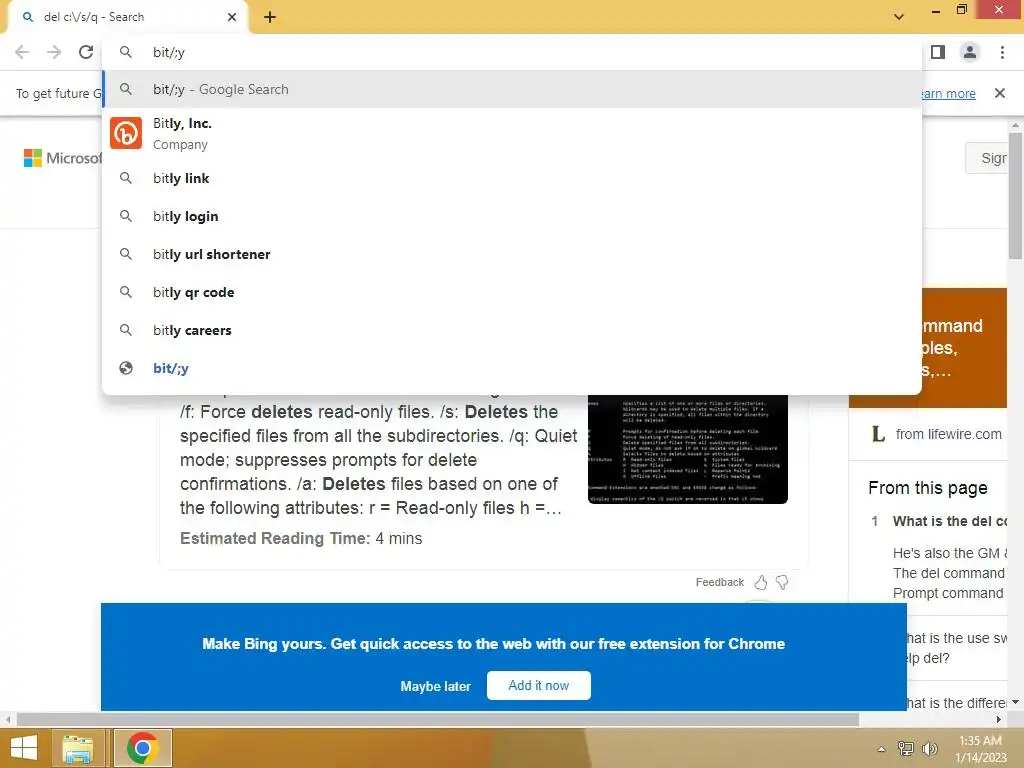
Task: Click the Sign in button
Action: click(987, 158)
